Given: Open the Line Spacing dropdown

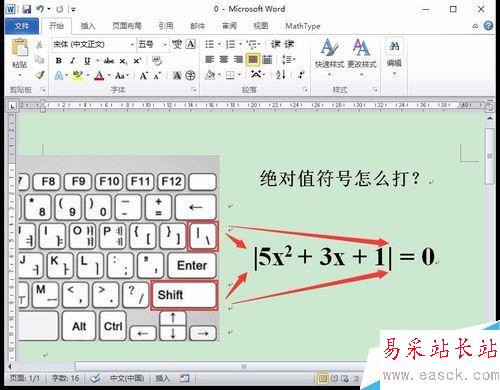Looking at the screenshot, I should click(x=289, y=60).
